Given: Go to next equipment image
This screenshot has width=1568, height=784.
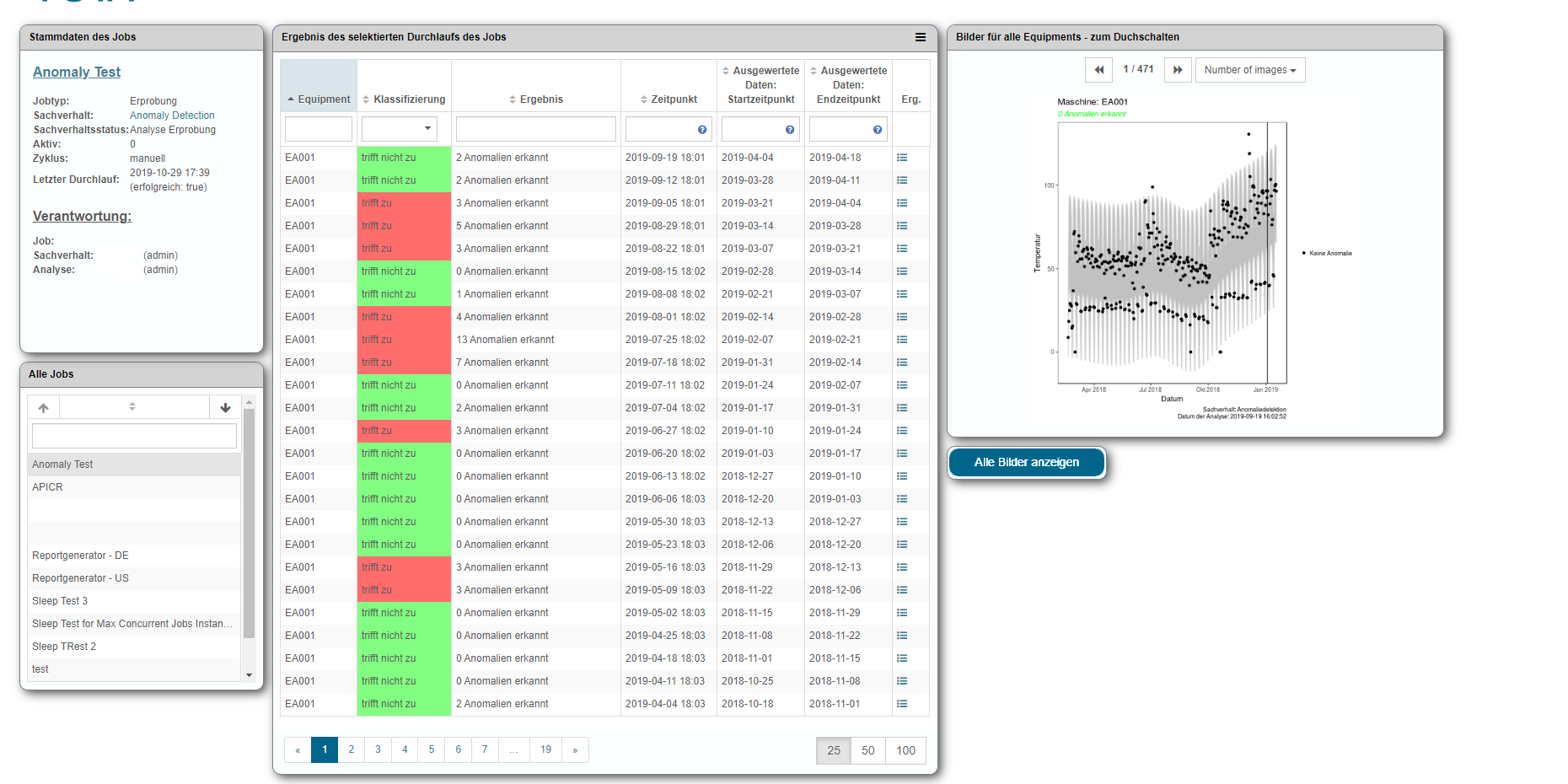Looking at the screenshot, I should pos(1178,70).
